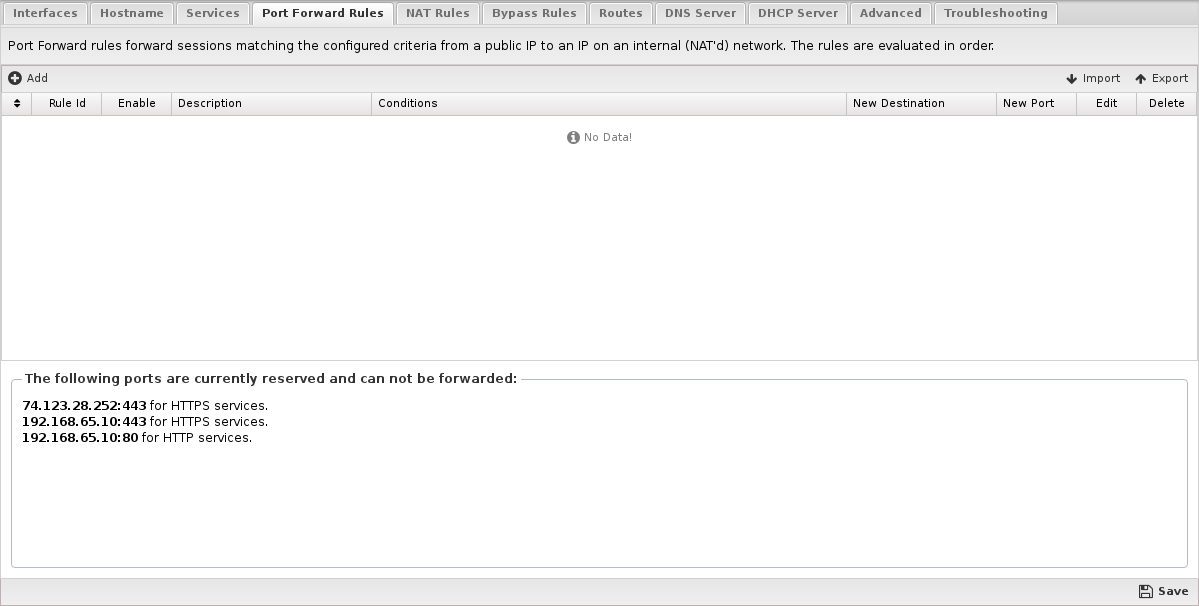The width and height of the screenshot is (1199, 606).
Task: Click the Description column header
Action: tap(271, 103)
